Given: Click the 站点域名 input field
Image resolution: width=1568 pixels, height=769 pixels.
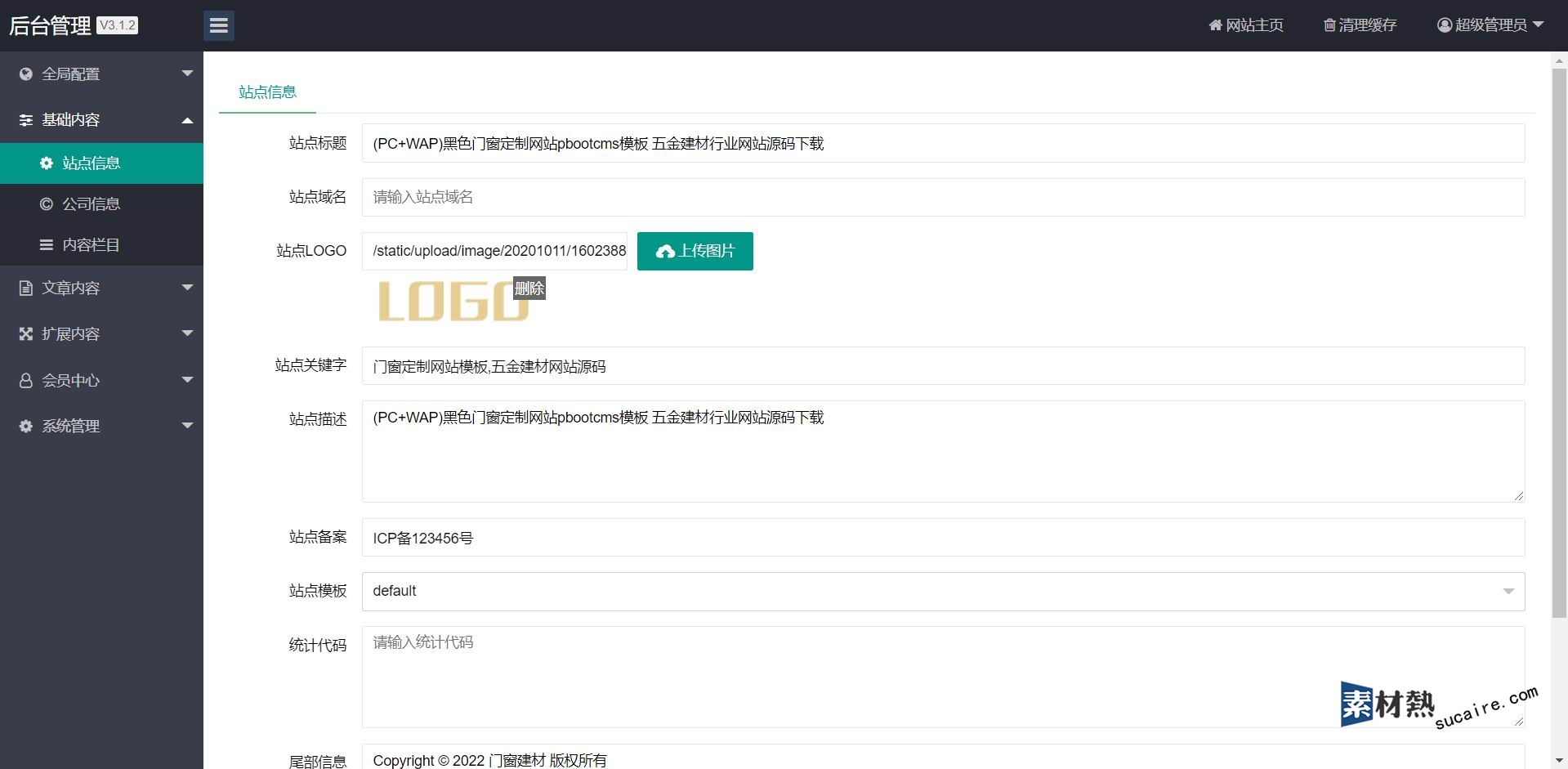Looking at the screenshot, I should point(943,197).
